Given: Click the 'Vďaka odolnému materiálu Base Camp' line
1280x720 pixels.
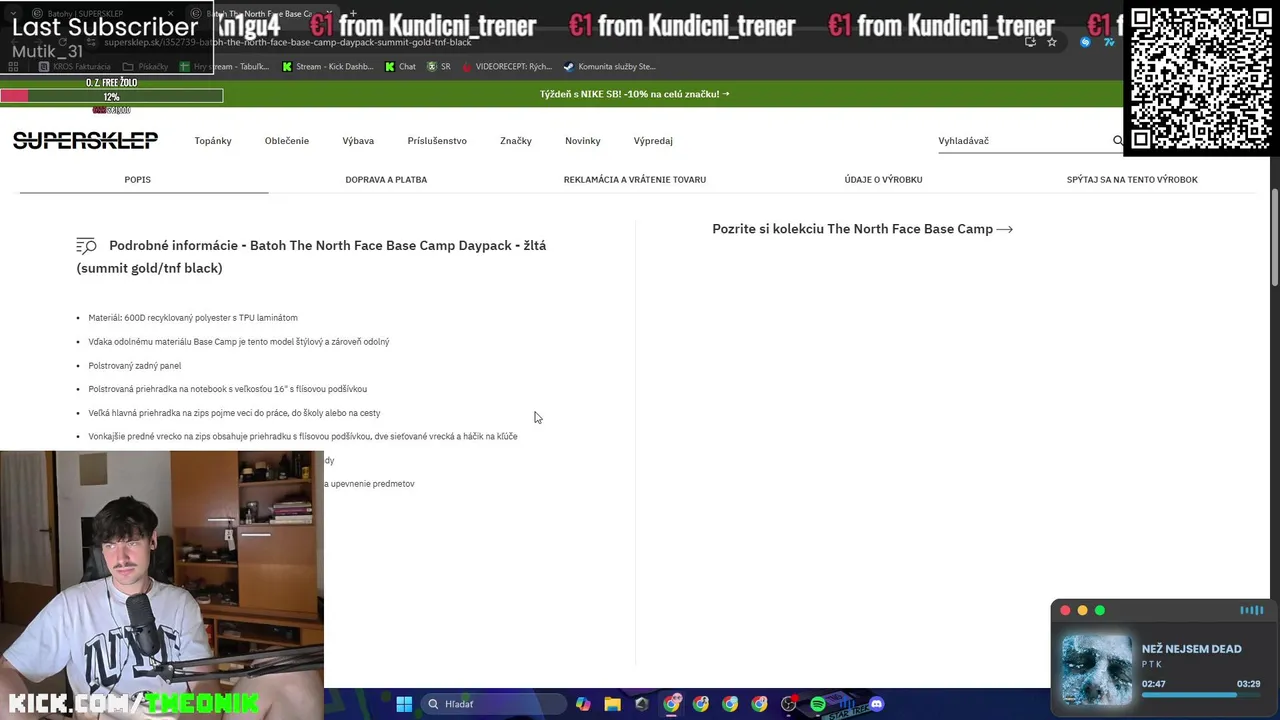Looking at the screenshot, I should coord(239,342).
